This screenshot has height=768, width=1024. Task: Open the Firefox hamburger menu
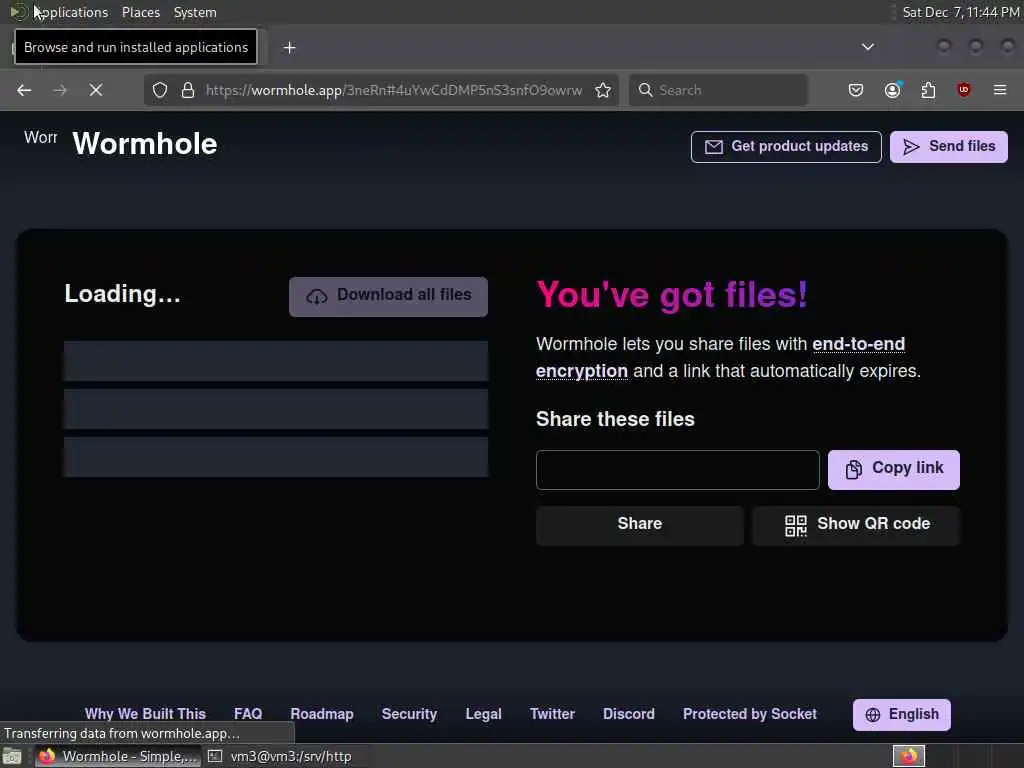tap(1000, 90)
